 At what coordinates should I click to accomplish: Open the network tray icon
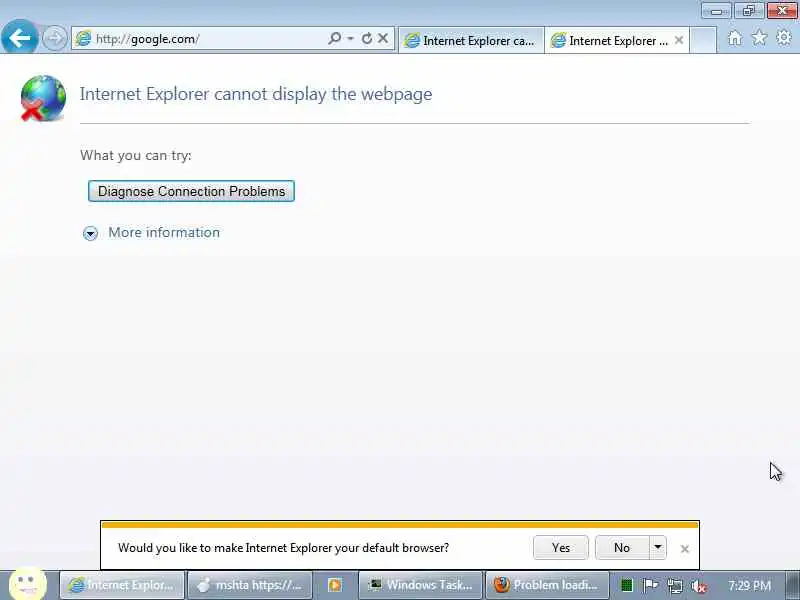tap(674, 586)
